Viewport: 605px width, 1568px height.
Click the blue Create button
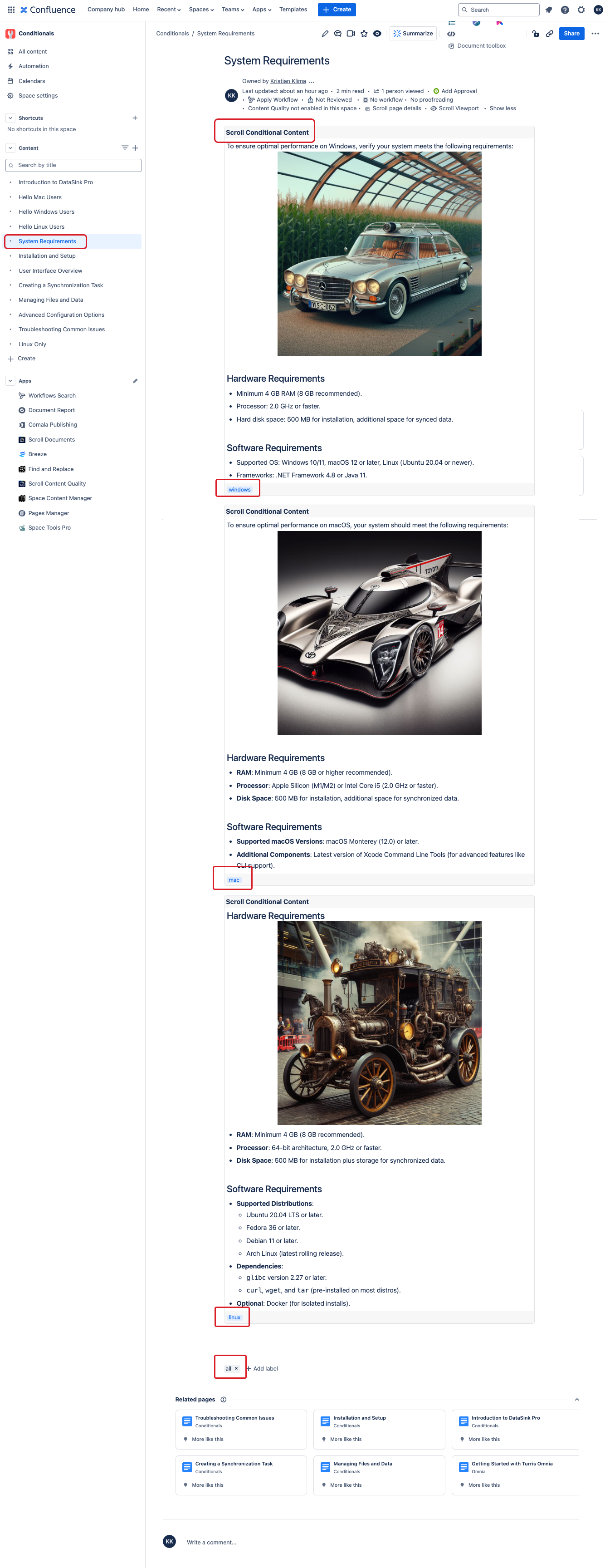337,10
